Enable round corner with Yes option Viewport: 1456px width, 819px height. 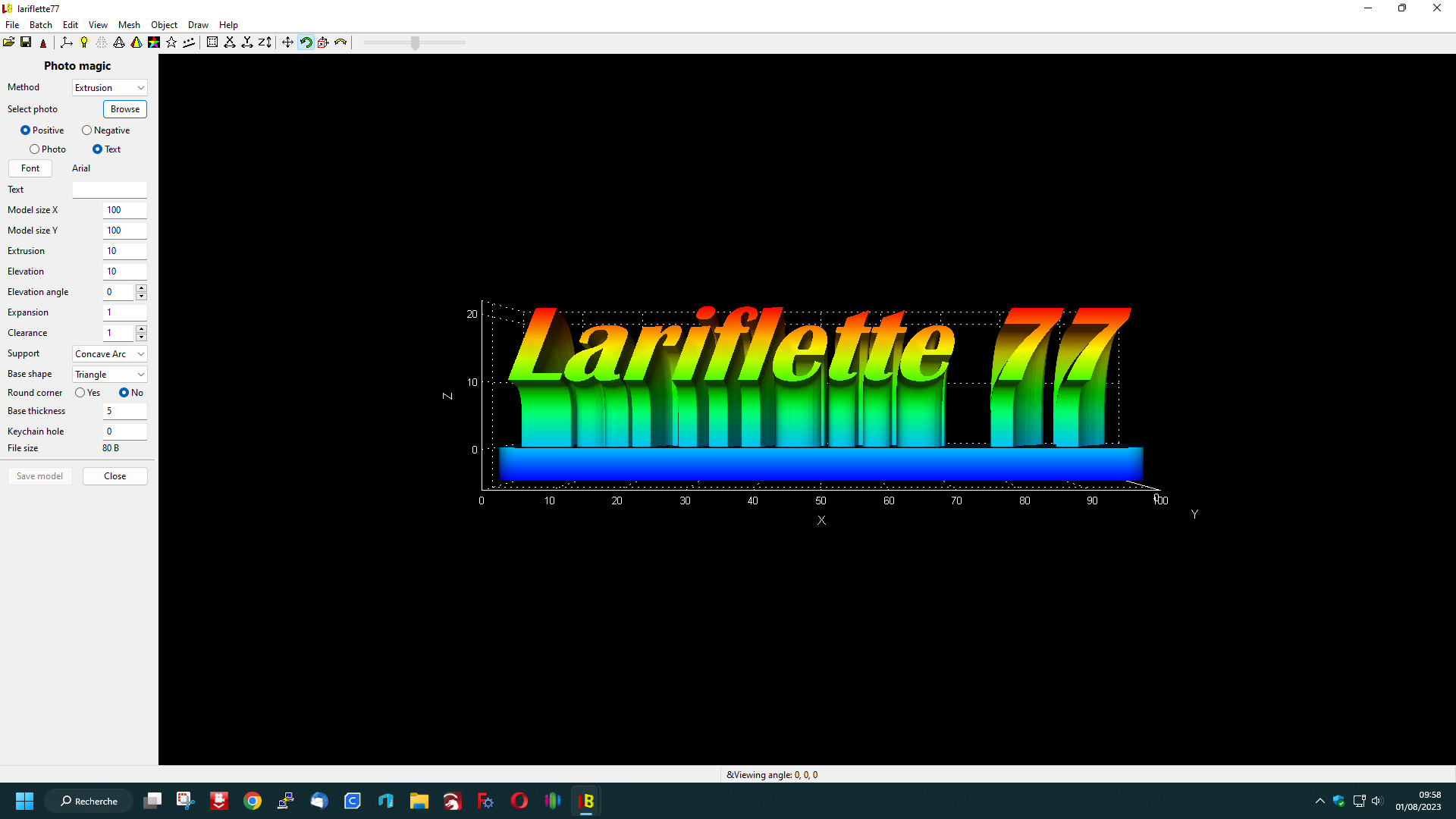[x=80, y=393]
